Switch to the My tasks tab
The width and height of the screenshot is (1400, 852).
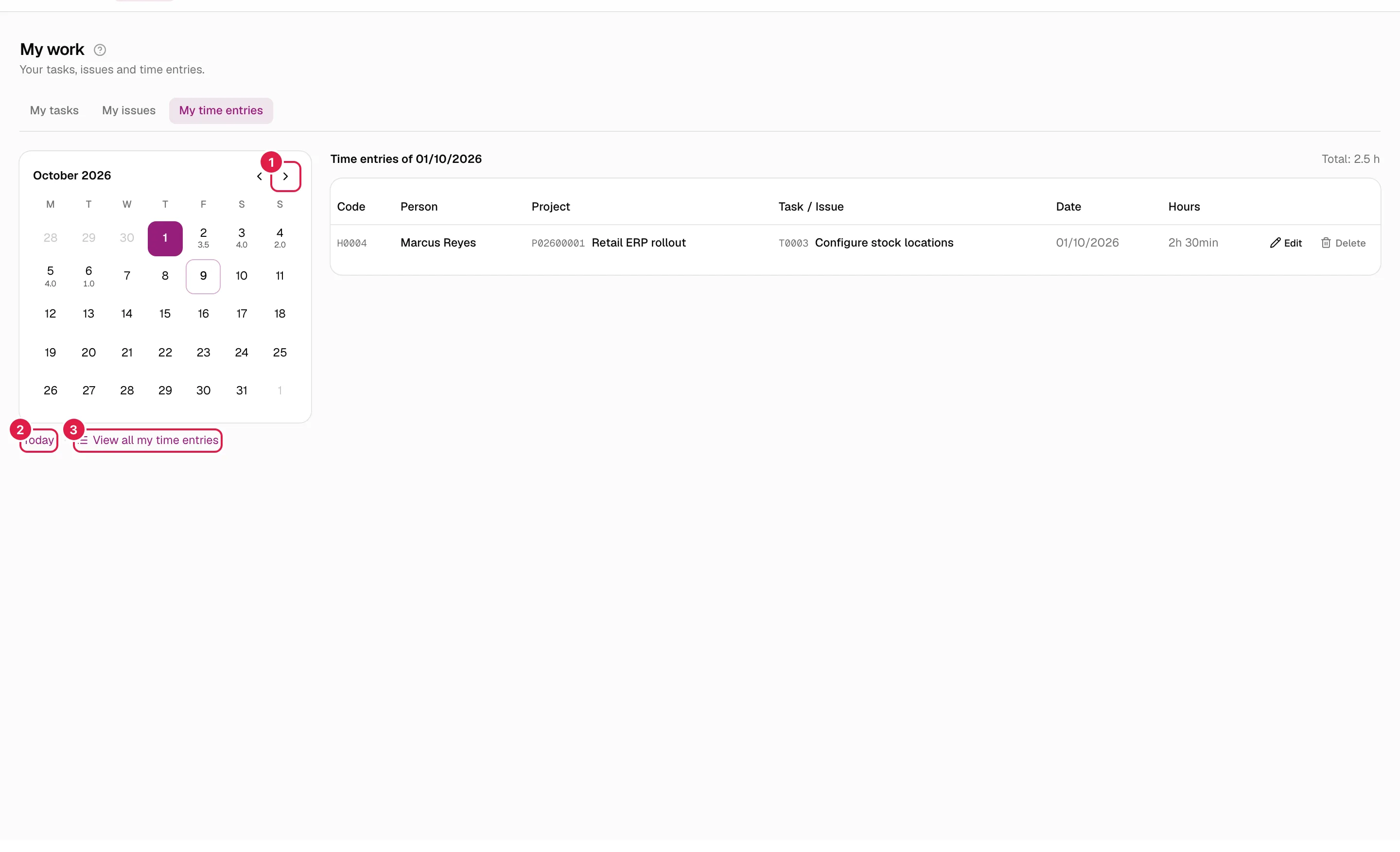point(54,110)
